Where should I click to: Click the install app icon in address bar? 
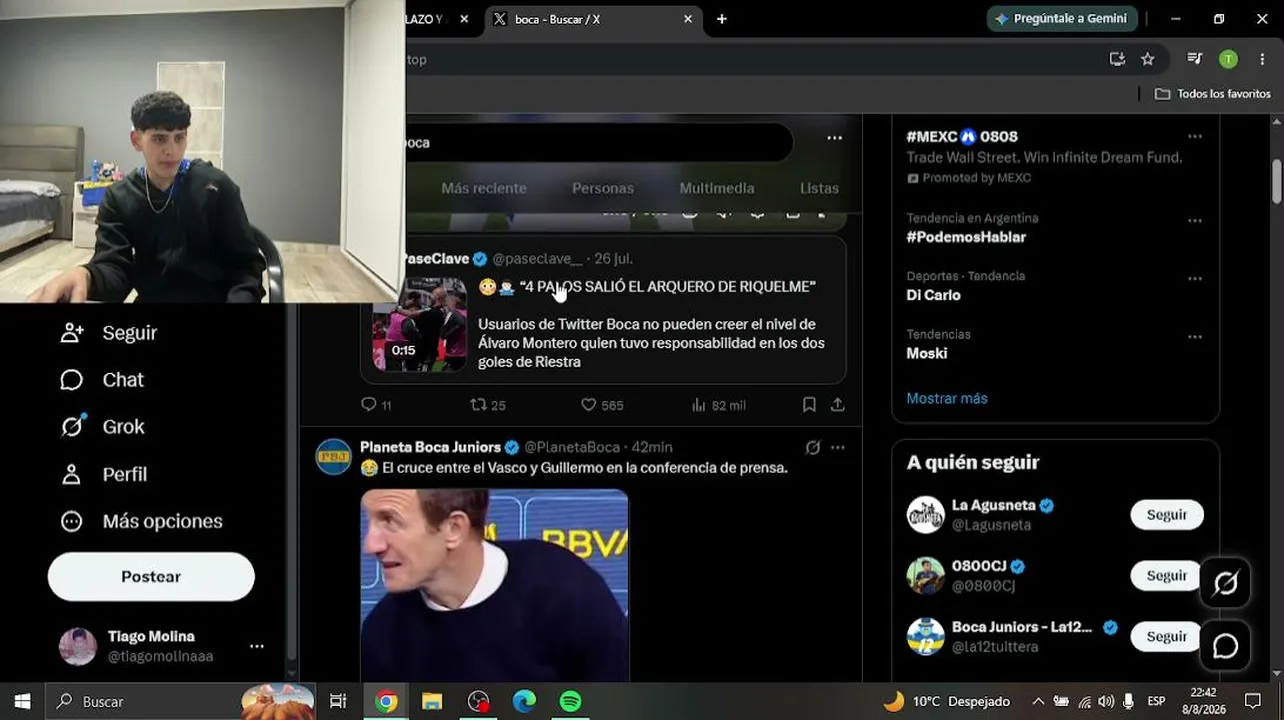[1117, 59]
